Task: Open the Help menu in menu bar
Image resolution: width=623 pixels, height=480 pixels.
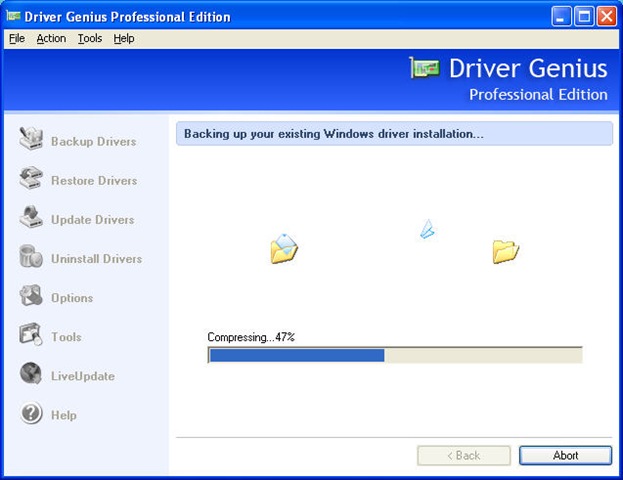Action: tap(124, 39)
